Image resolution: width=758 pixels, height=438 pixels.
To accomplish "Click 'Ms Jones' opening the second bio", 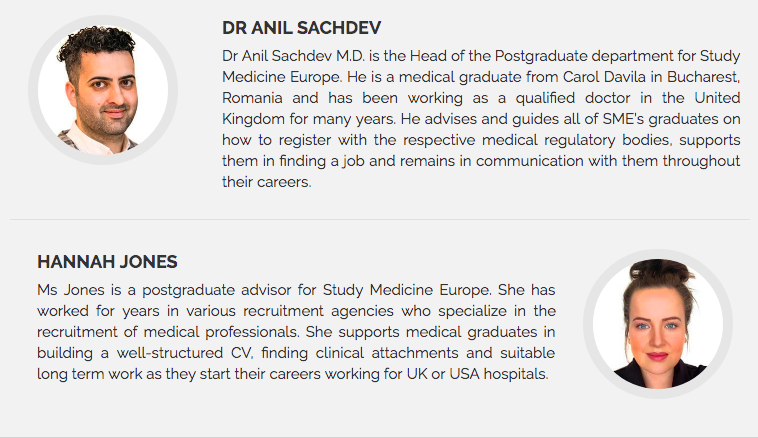I will 71,290.
